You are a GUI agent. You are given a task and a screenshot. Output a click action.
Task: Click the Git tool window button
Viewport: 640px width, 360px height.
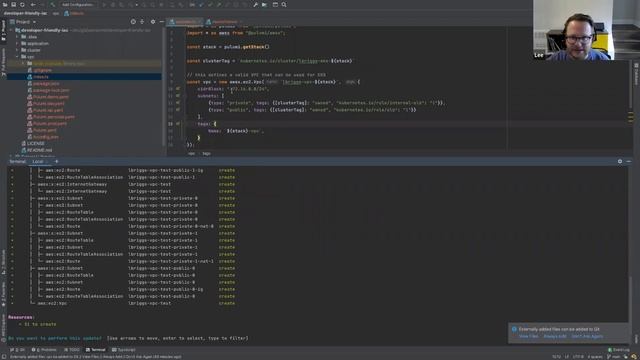pyautogui.click(x=17, y=350)
